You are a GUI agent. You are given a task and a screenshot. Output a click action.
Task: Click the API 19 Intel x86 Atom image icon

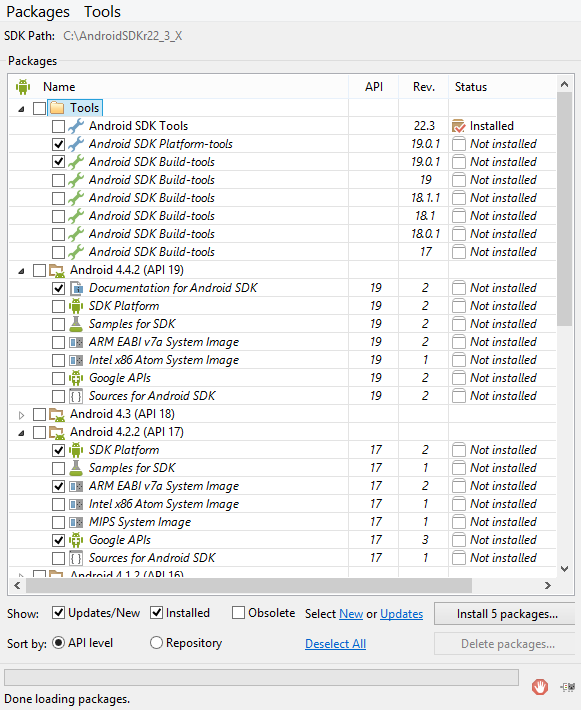click(76, 360)
